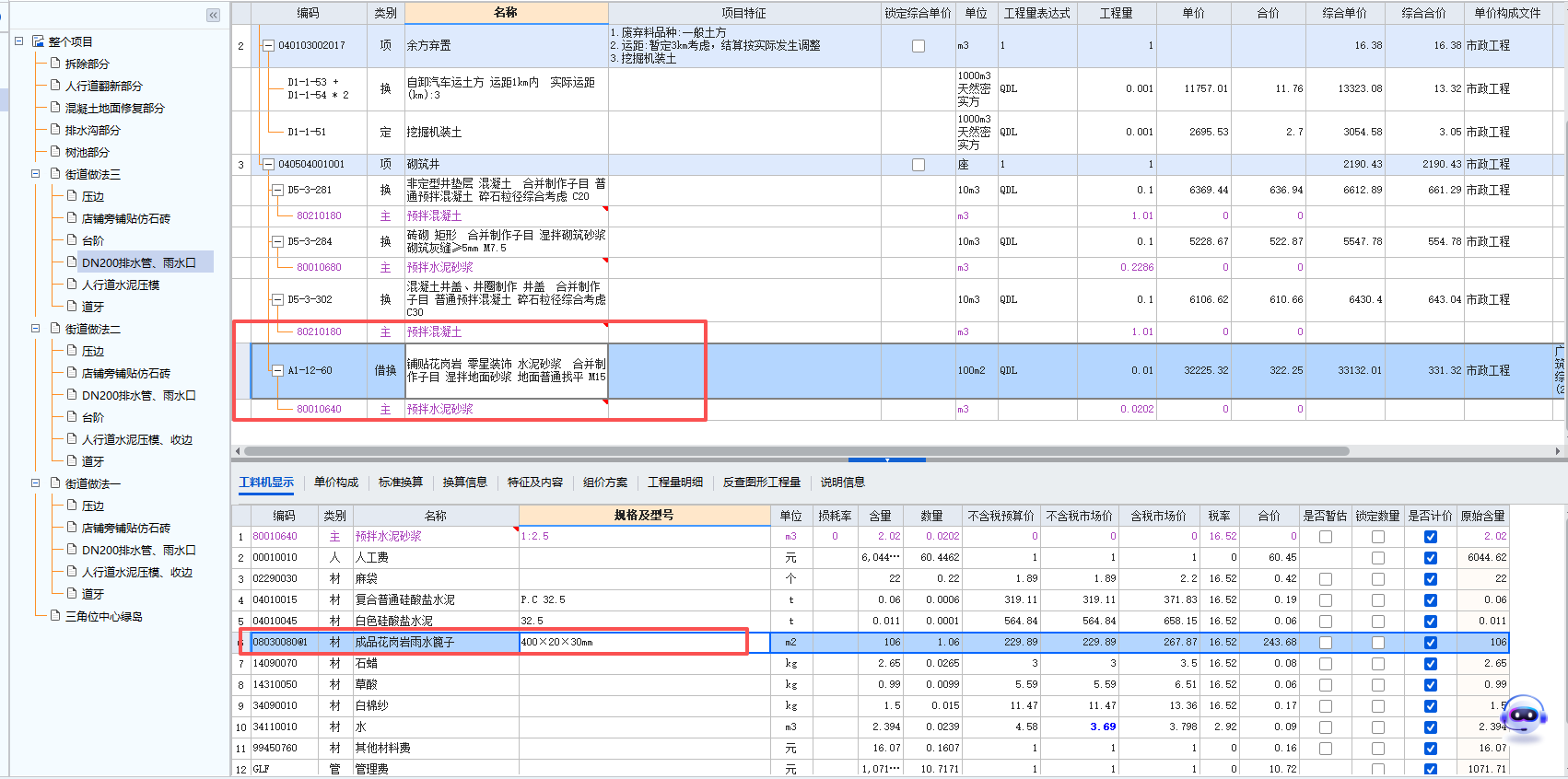Screen dimensions: 1568x779
Task: Collapse row 040103002017 in the table
Action: 269,45
